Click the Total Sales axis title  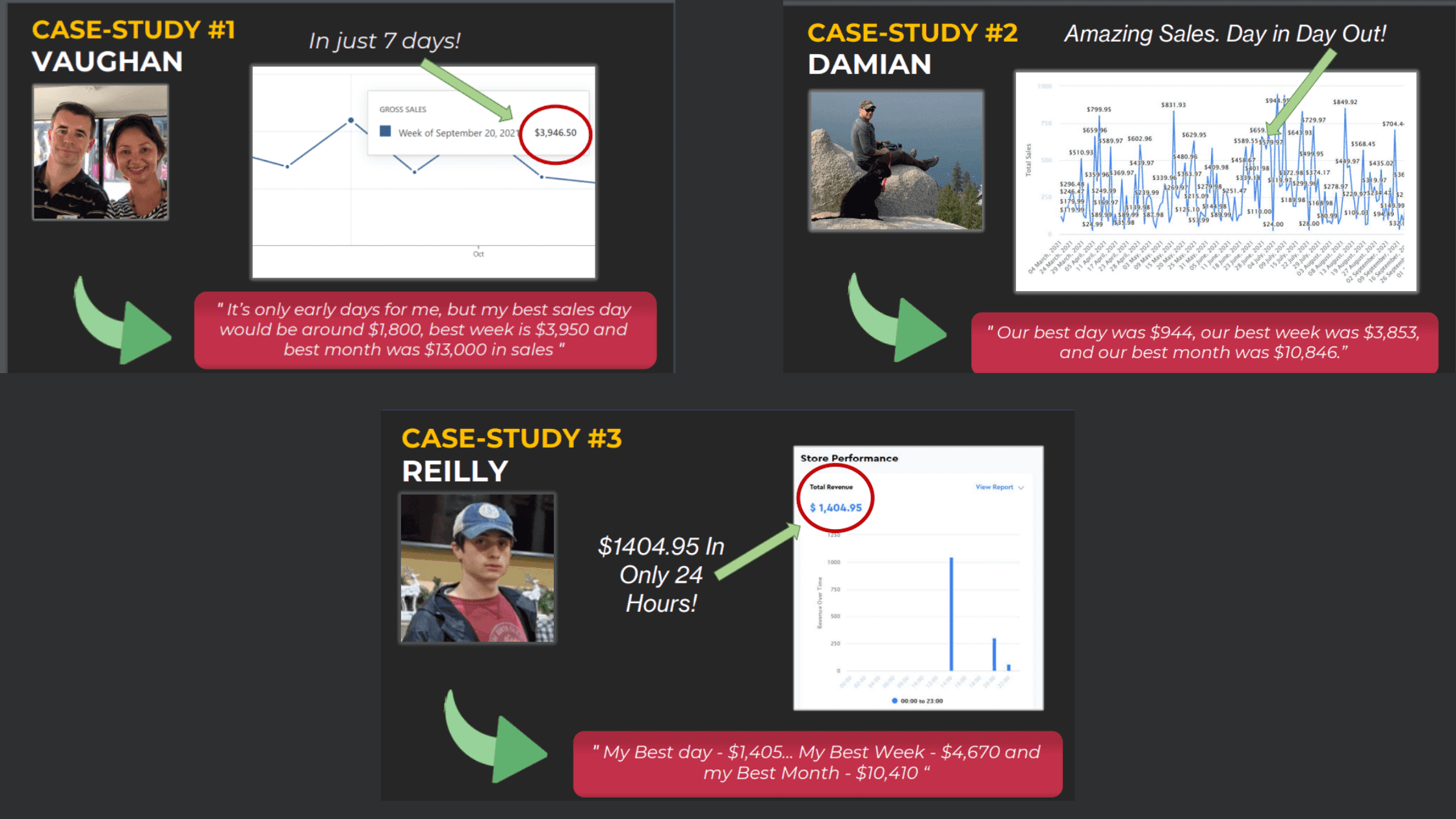coord(1028,160)
